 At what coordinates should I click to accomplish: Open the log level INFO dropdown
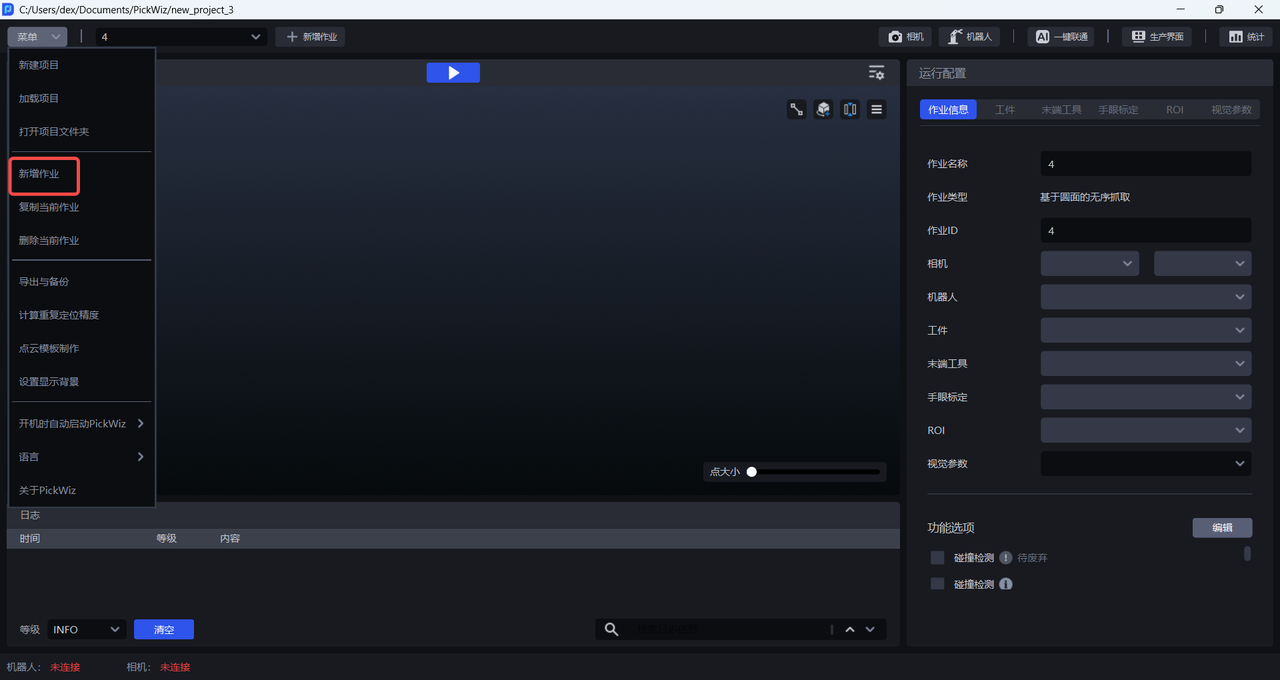(86, 630)
